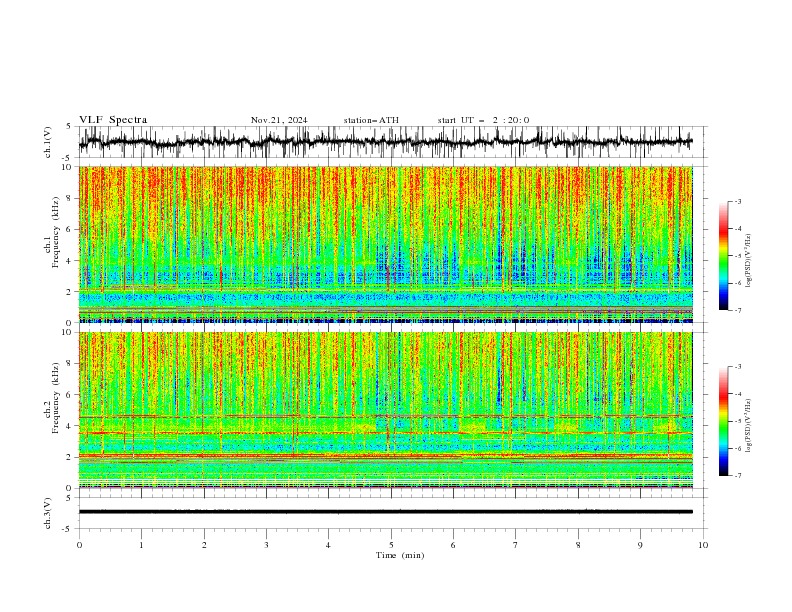The width and height of the screenshot is (792, 612).
Task: Click the "5" volt tick of the ch.1 waveform
Action: tap(68, 127)
